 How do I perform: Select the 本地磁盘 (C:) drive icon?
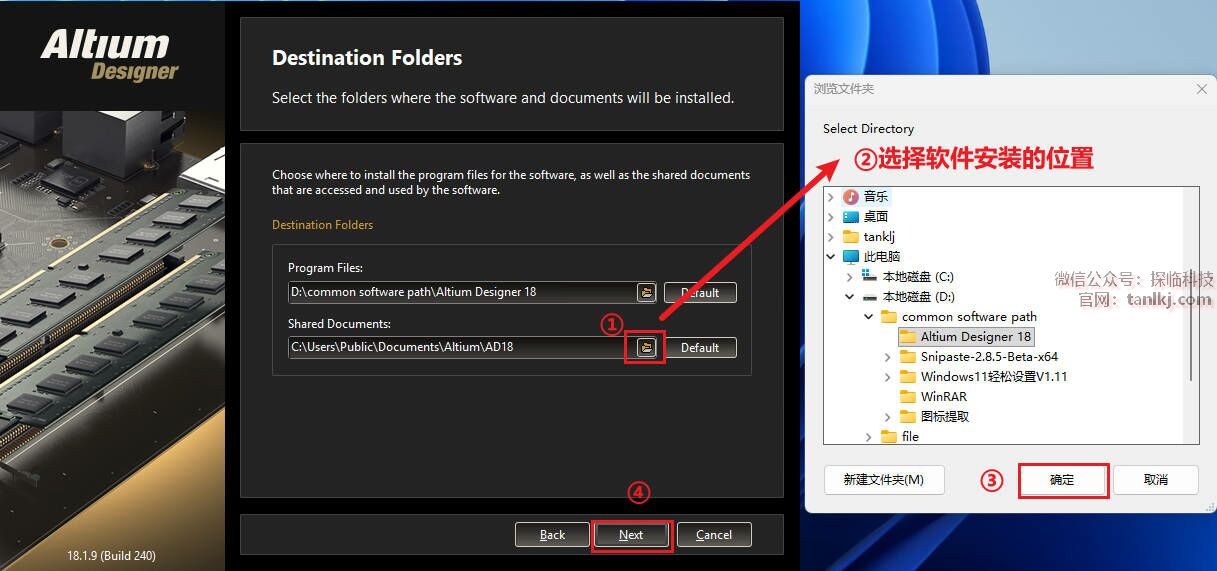tap(870, 277)
